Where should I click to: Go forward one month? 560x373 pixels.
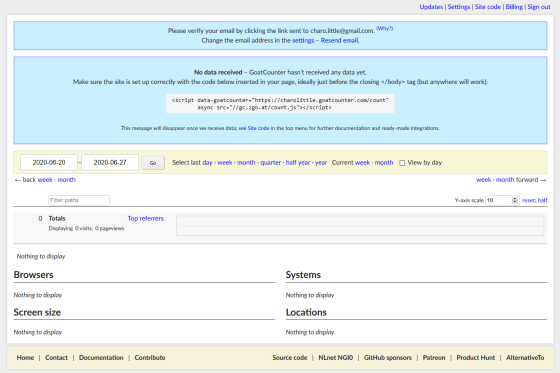(505, 180)
